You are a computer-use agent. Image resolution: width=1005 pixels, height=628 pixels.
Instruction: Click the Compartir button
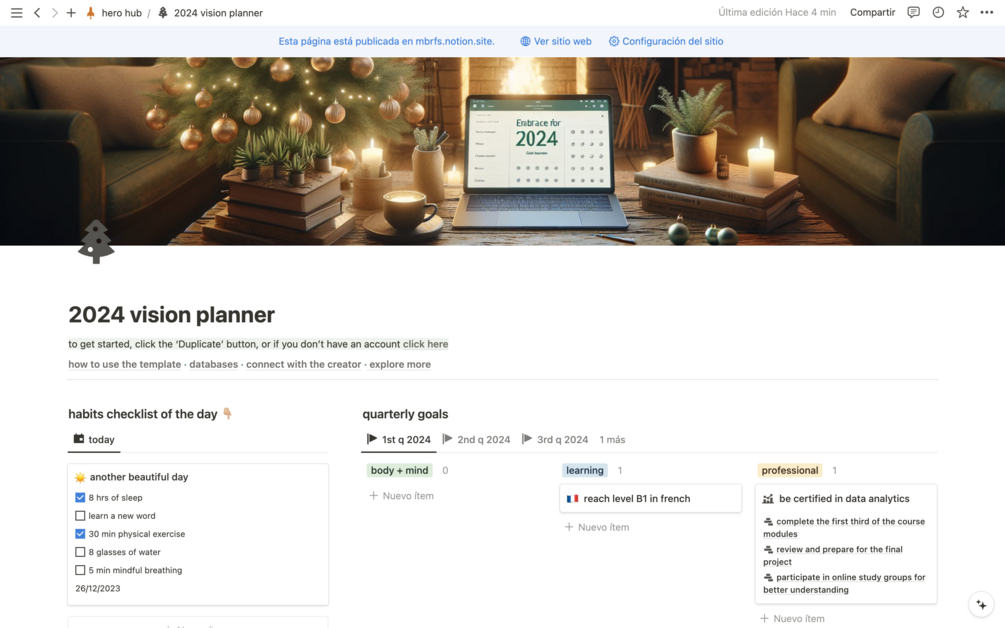coord(872,12)
